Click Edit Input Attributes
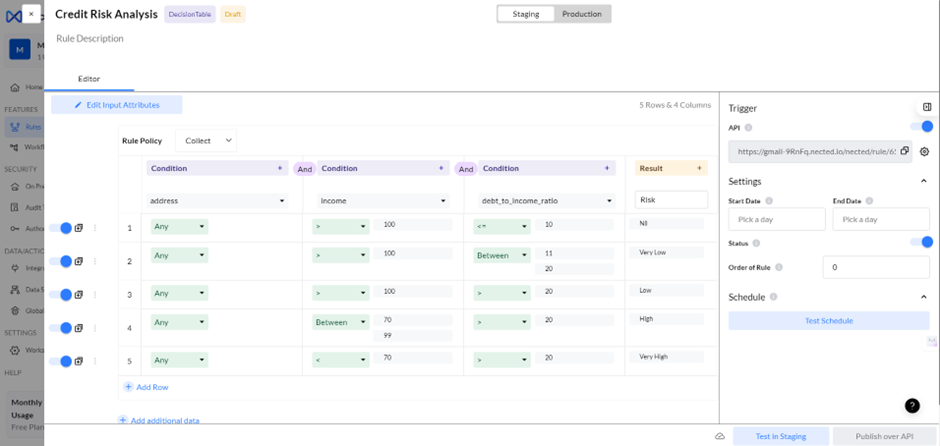This screenshot has width=940, height=446. click(x=117, y=105)
